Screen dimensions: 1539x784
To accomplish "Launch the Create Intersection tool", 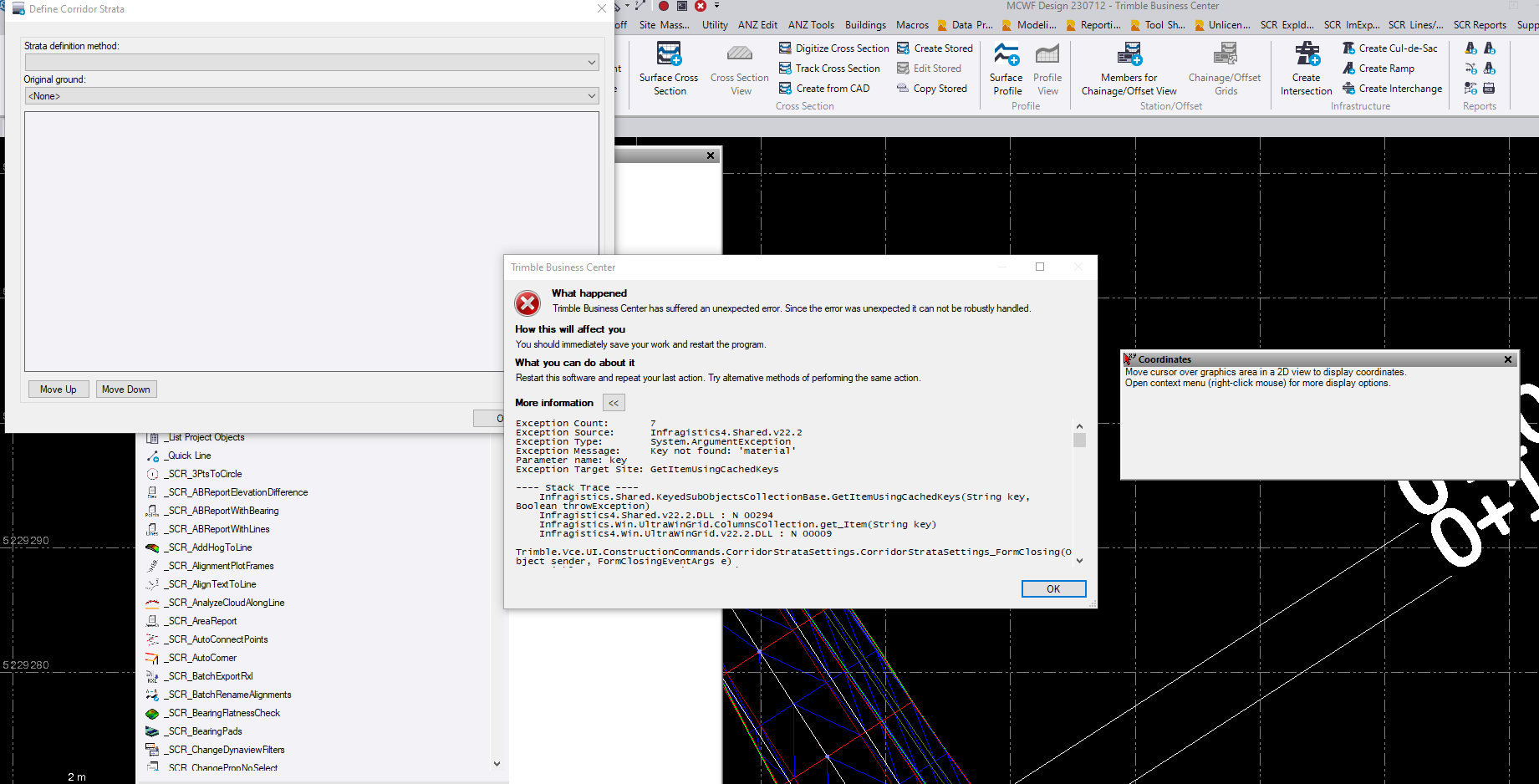I will (x=1307, y=69).
